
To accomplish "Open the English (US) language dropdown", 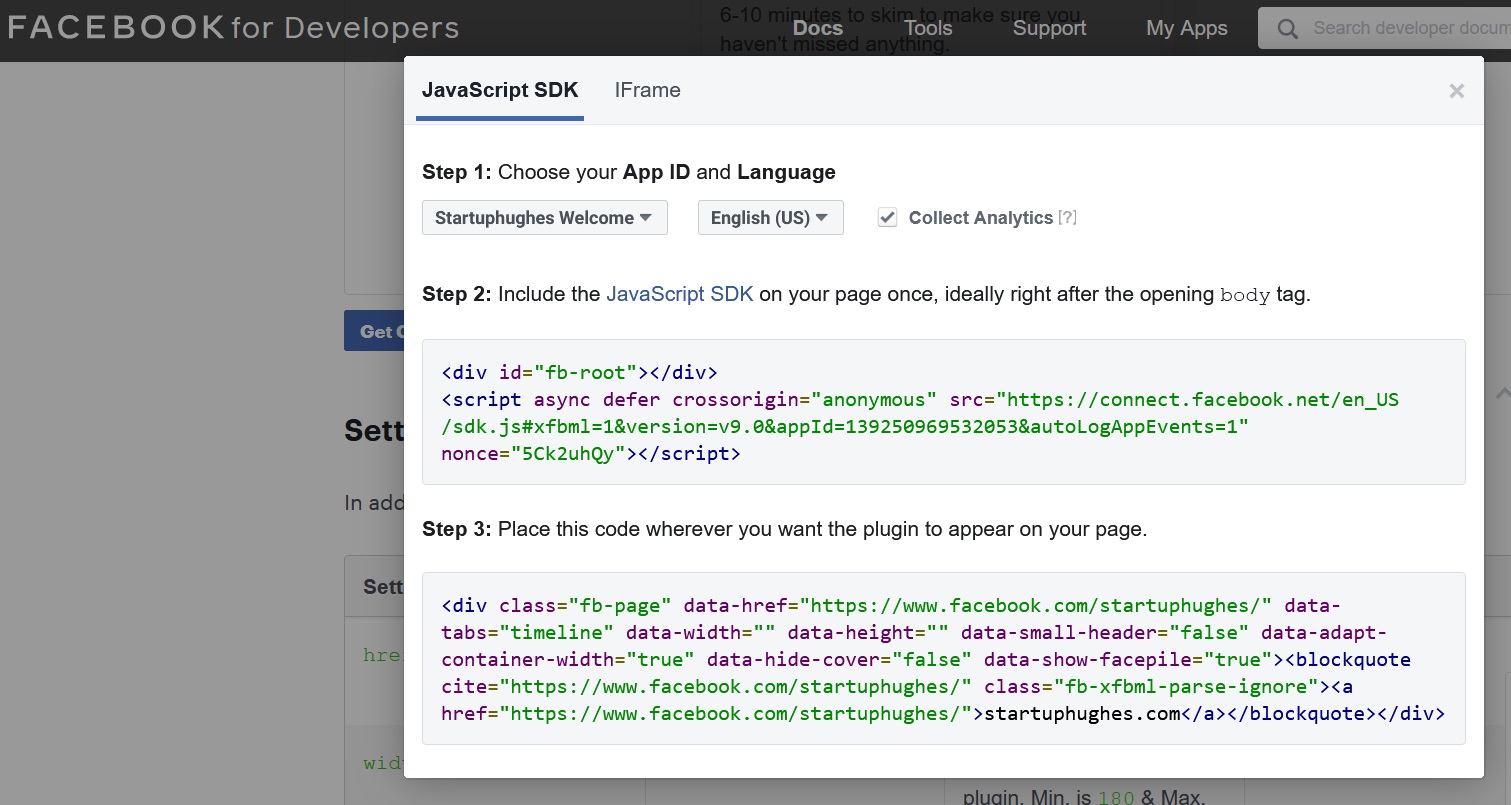I will point(770,218).
